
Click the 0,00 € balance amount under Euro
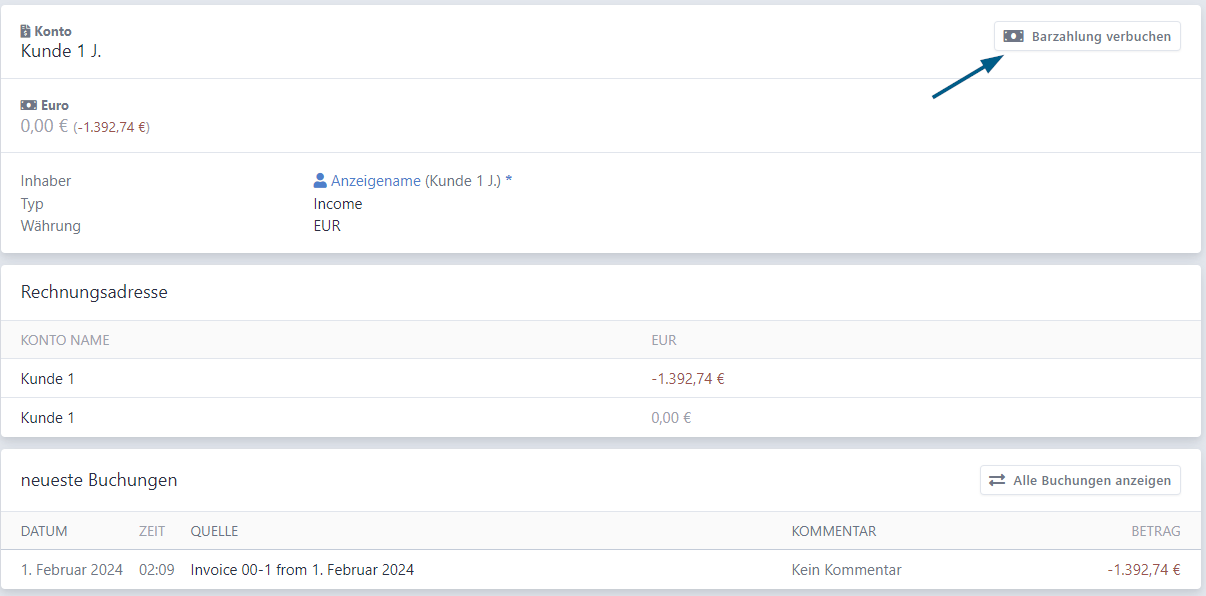click(44, 126)
